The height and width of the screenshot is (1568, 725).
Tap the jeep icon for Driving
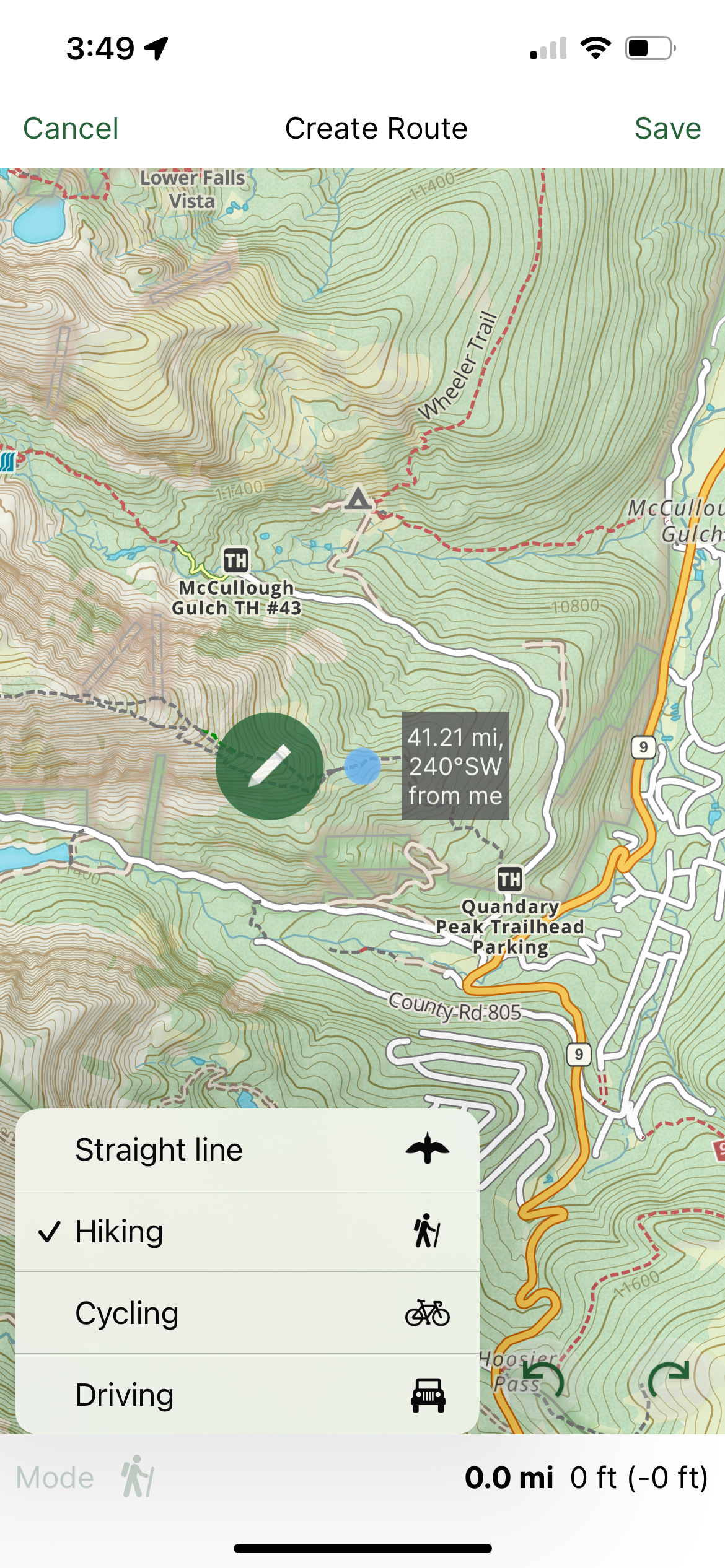click(x=428, y=1395)
